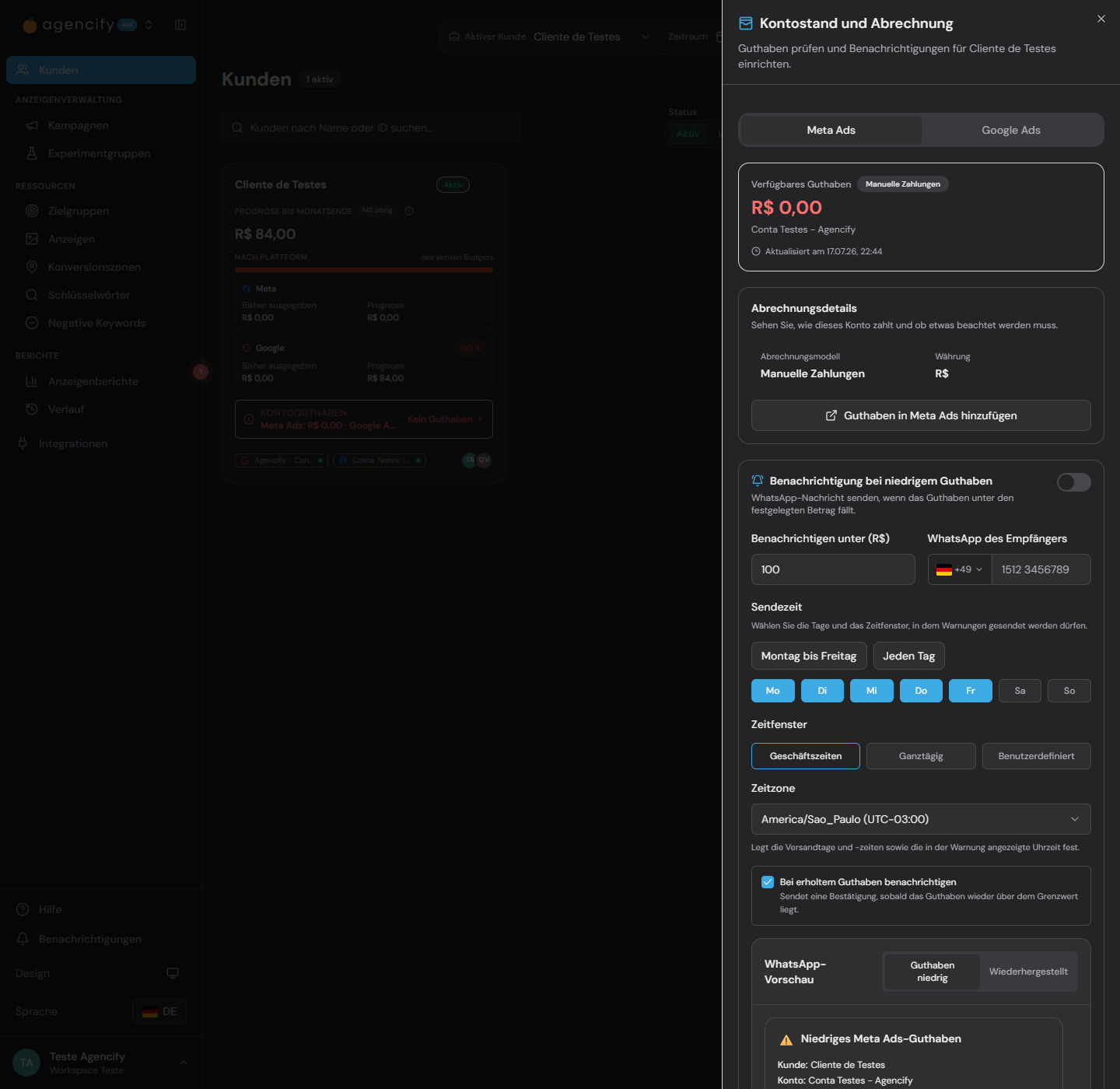Close the Kontostand und Abrechnung panel
This screenshot has height=1089, width=1120.
coord(1101,19)
